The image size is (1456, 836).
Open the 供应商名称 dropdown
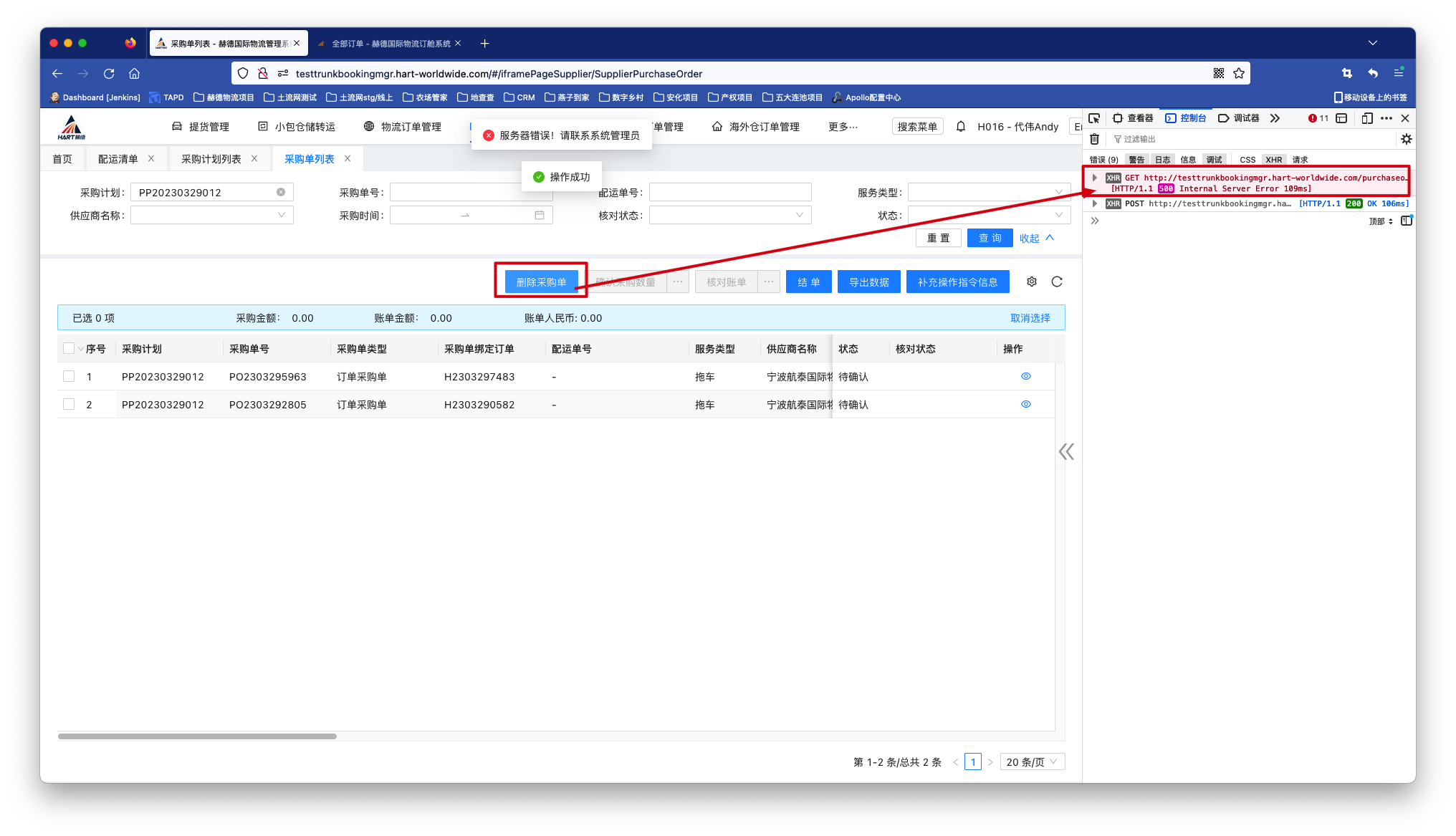(211, 215)
